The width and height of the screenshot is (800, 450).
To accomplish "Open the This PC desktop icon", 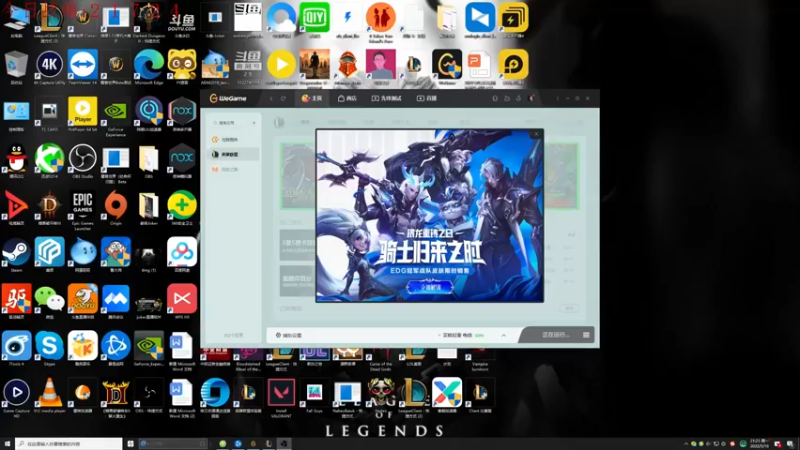I will coord(16,20).
